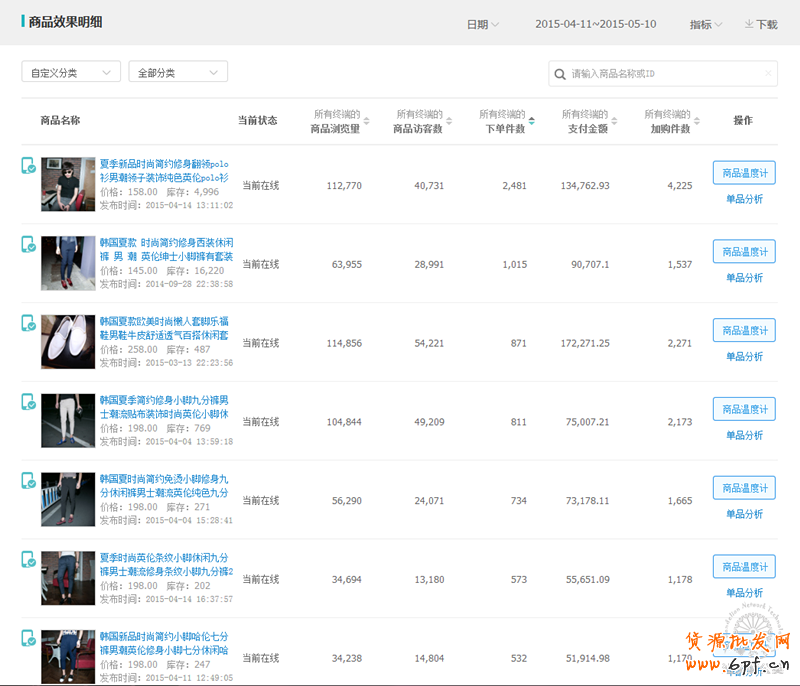Open the 日期 dropdown

coord(482,24)
